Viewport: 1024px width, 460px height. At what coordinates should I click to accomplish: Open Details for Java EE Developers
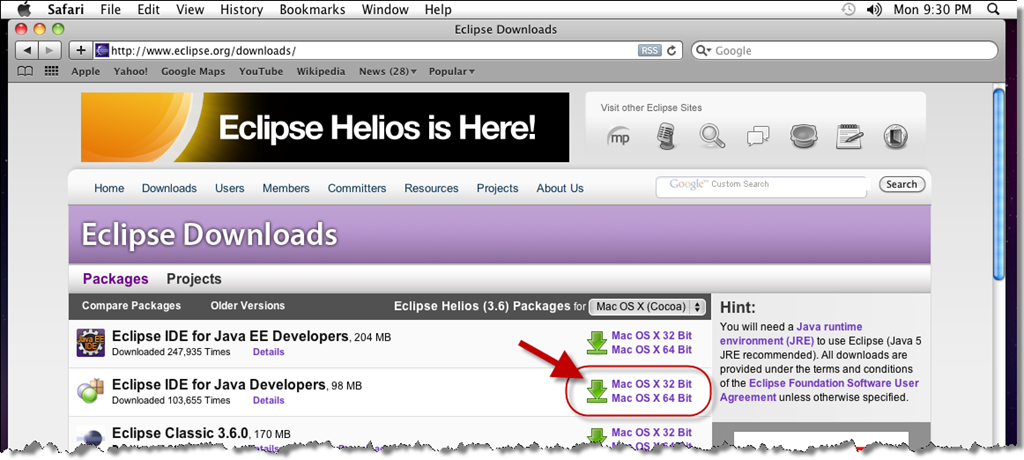[x=269, y=352]
